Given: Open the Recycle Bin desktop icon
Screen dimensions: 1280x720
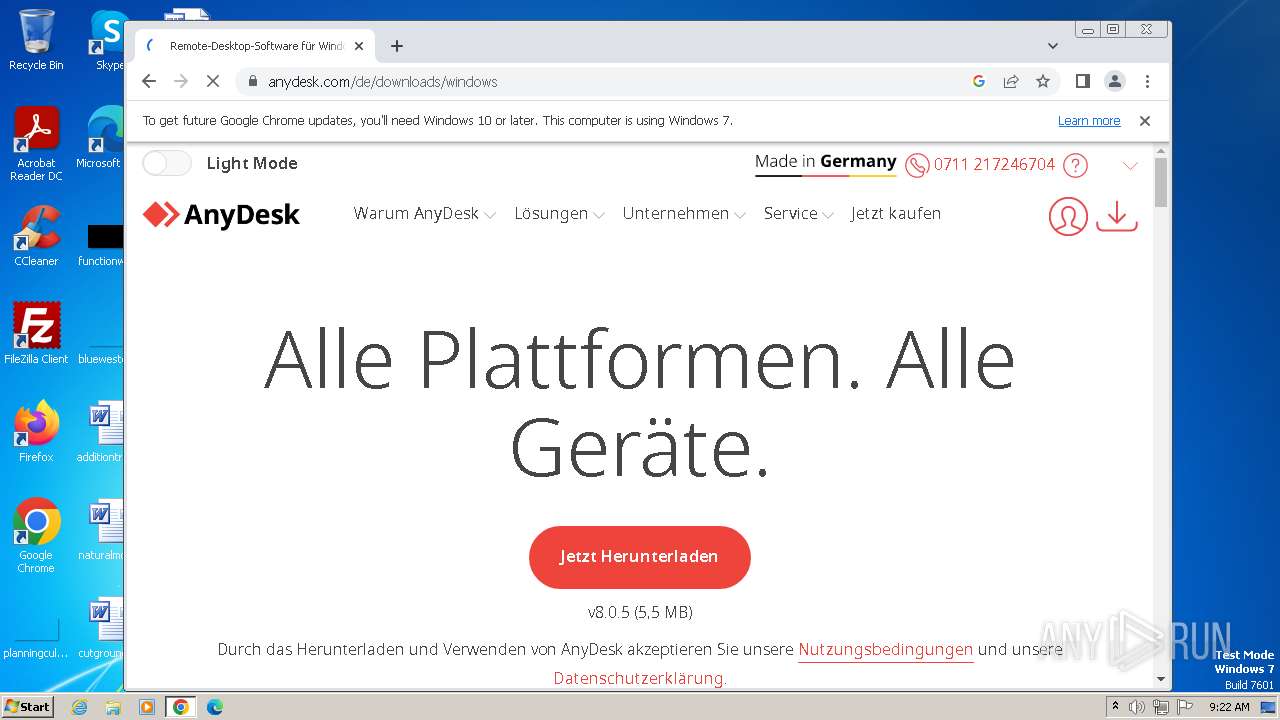Looking at the screenshot, I should 36,40.
